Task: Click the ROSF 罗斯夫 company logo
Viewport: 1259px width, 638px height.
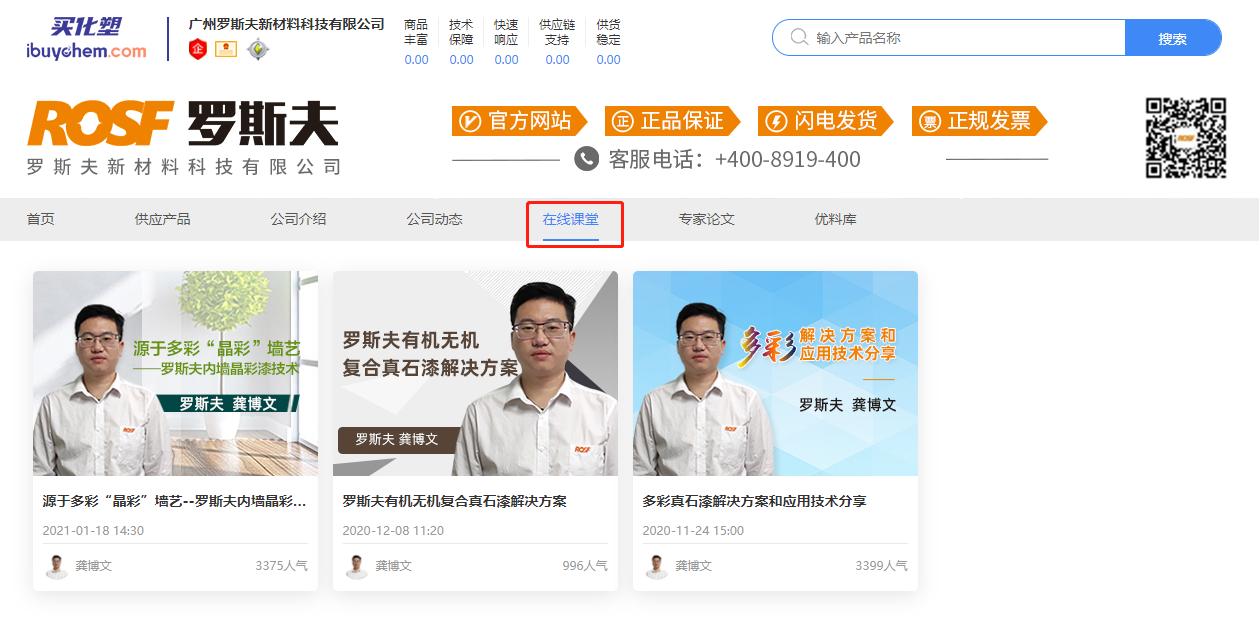Action: click(183, 124)
